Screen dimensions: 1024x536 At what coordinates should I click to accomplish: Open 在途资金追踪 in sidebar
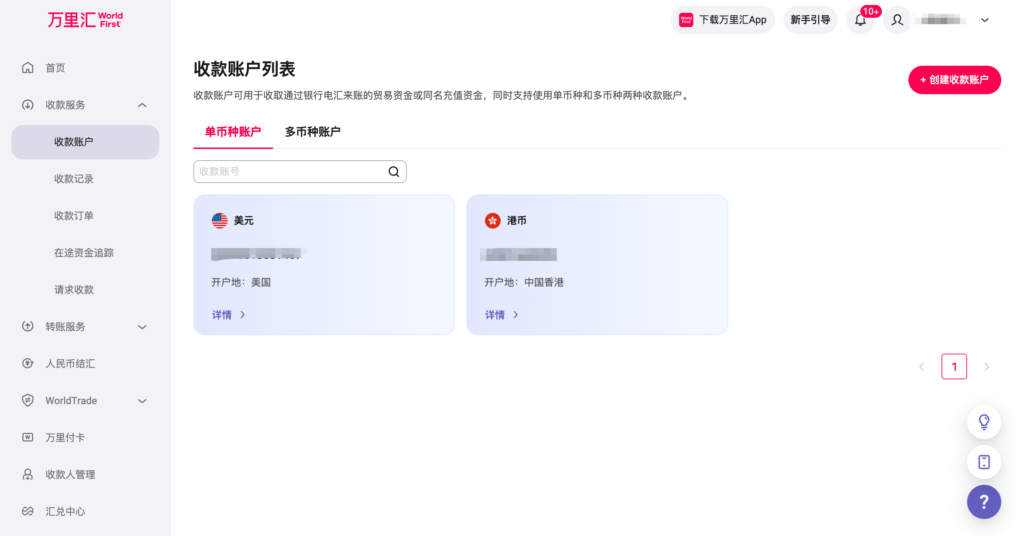pyautogui.click(x=84, y=253)
